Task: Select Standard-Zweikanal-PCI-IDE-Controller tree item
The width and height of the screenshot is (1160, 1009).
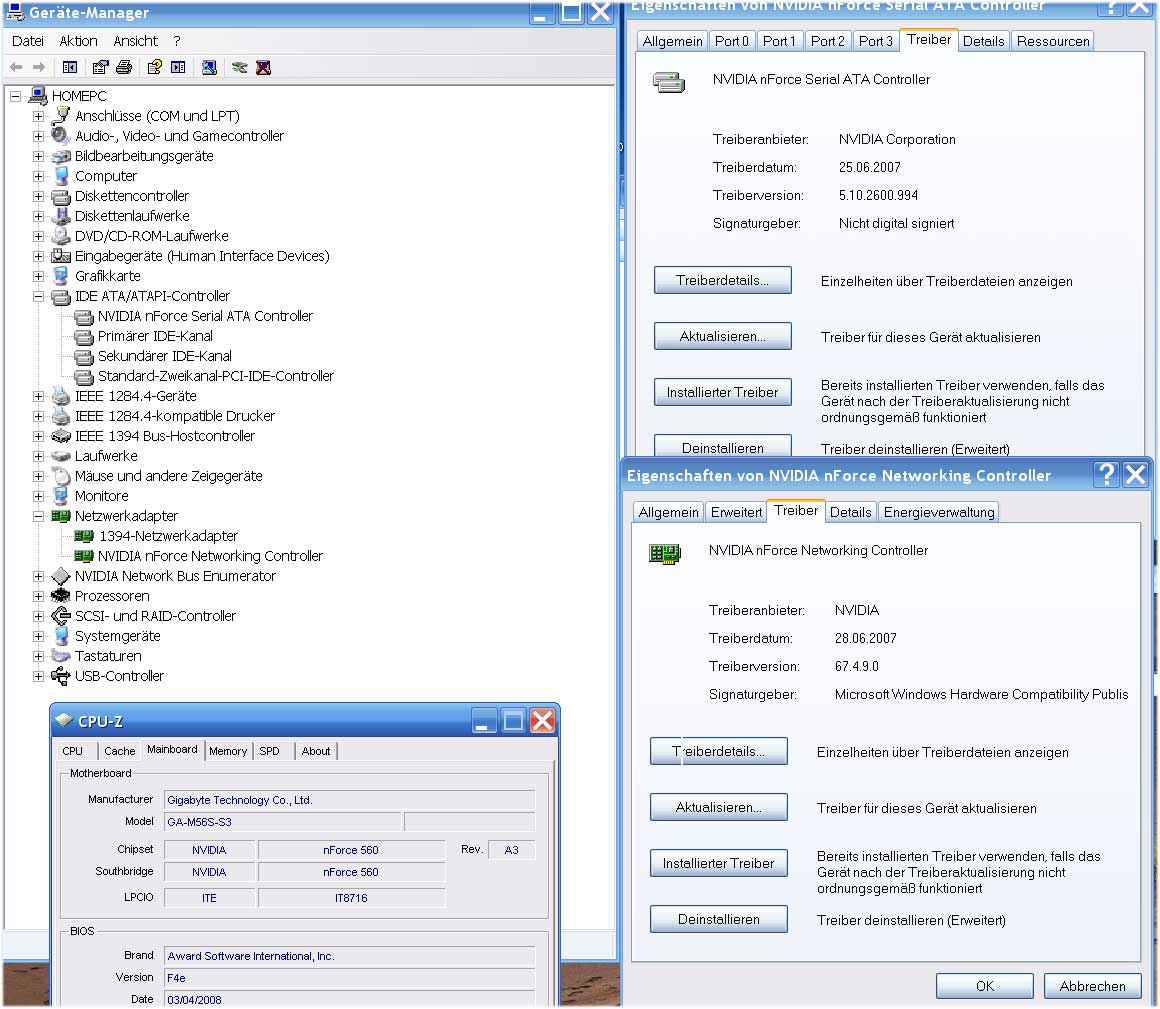Action: pyautogui.click(x=215, y=376)
